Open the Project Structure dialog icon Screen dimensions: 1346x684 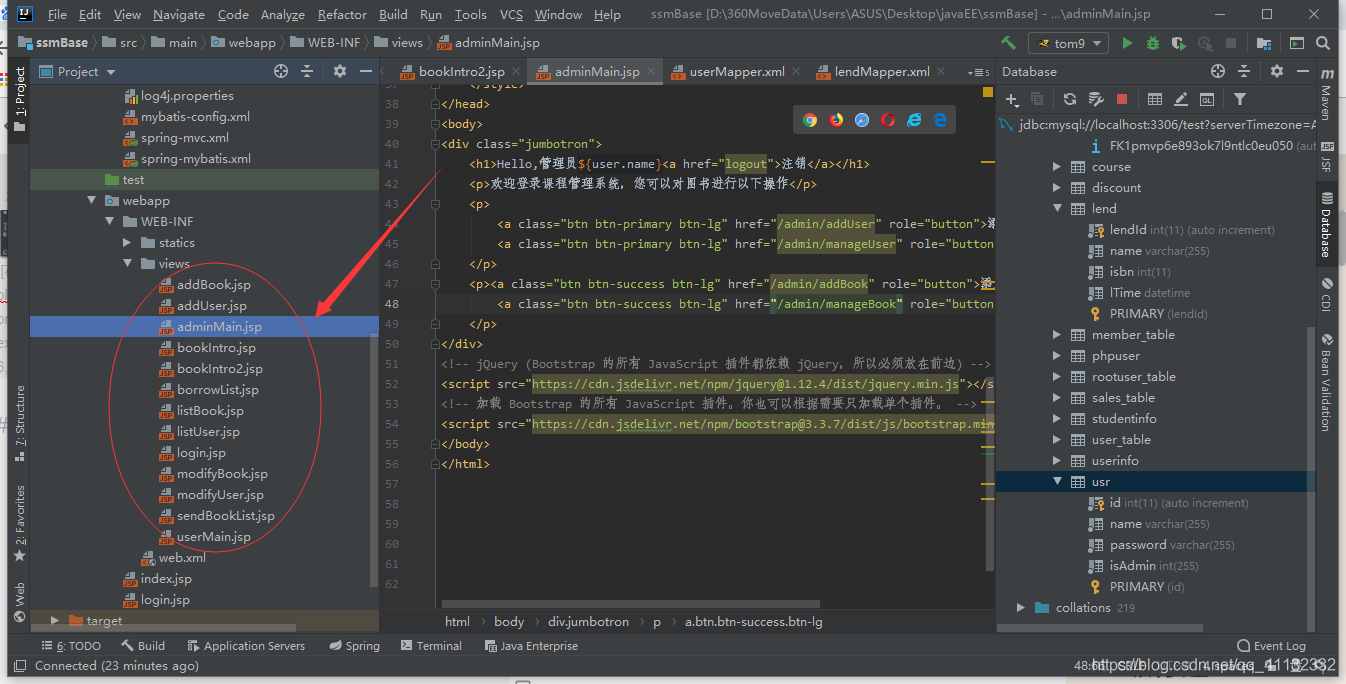point(1265,43)
